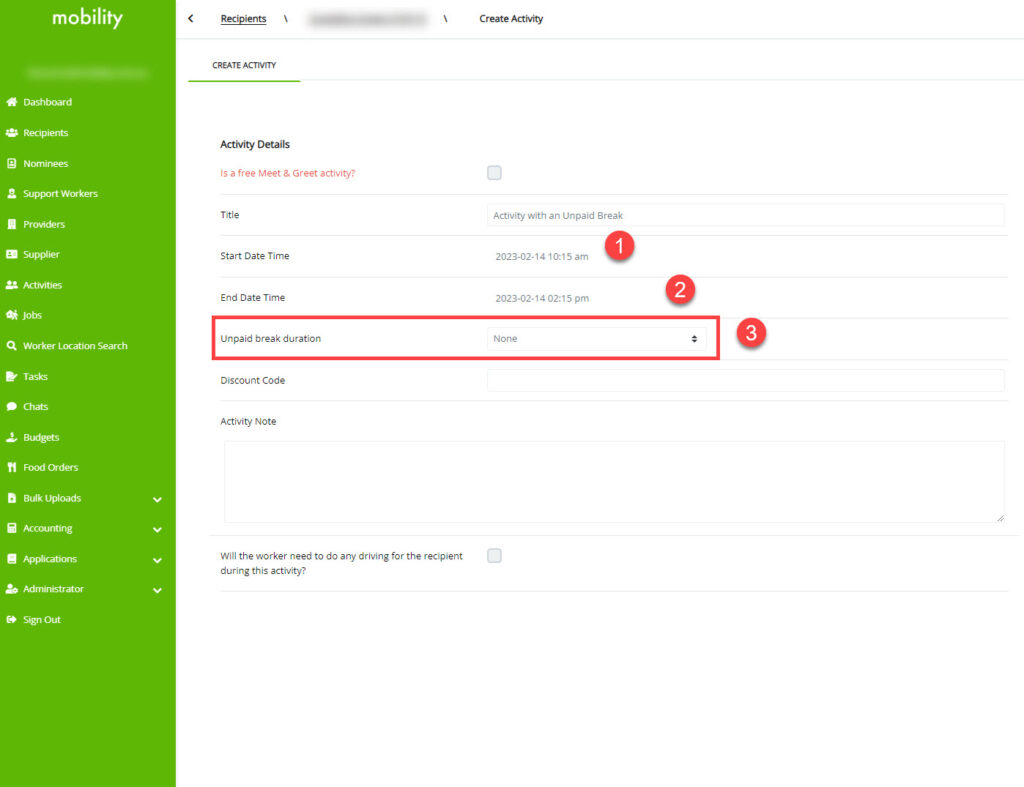Expand the Accounting submenu chevron
The image size is (1024, 787).
point(157,529)
